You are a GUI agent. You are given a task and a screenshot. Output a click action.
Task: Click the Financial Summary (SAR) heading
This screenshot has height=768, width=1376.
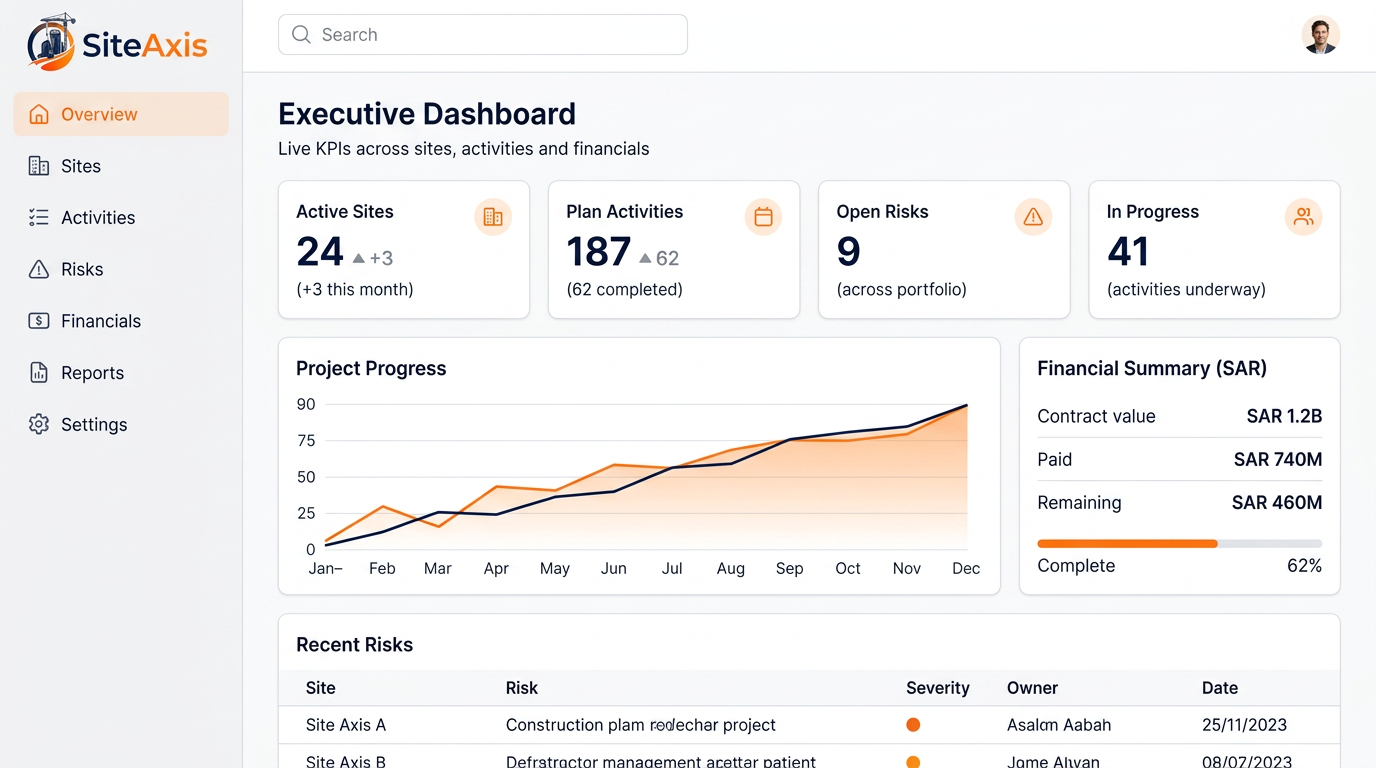click(1152, 368)
